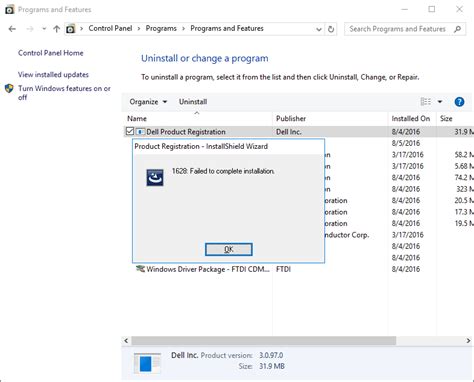Open the Organize menu

(x=148, y=102)
